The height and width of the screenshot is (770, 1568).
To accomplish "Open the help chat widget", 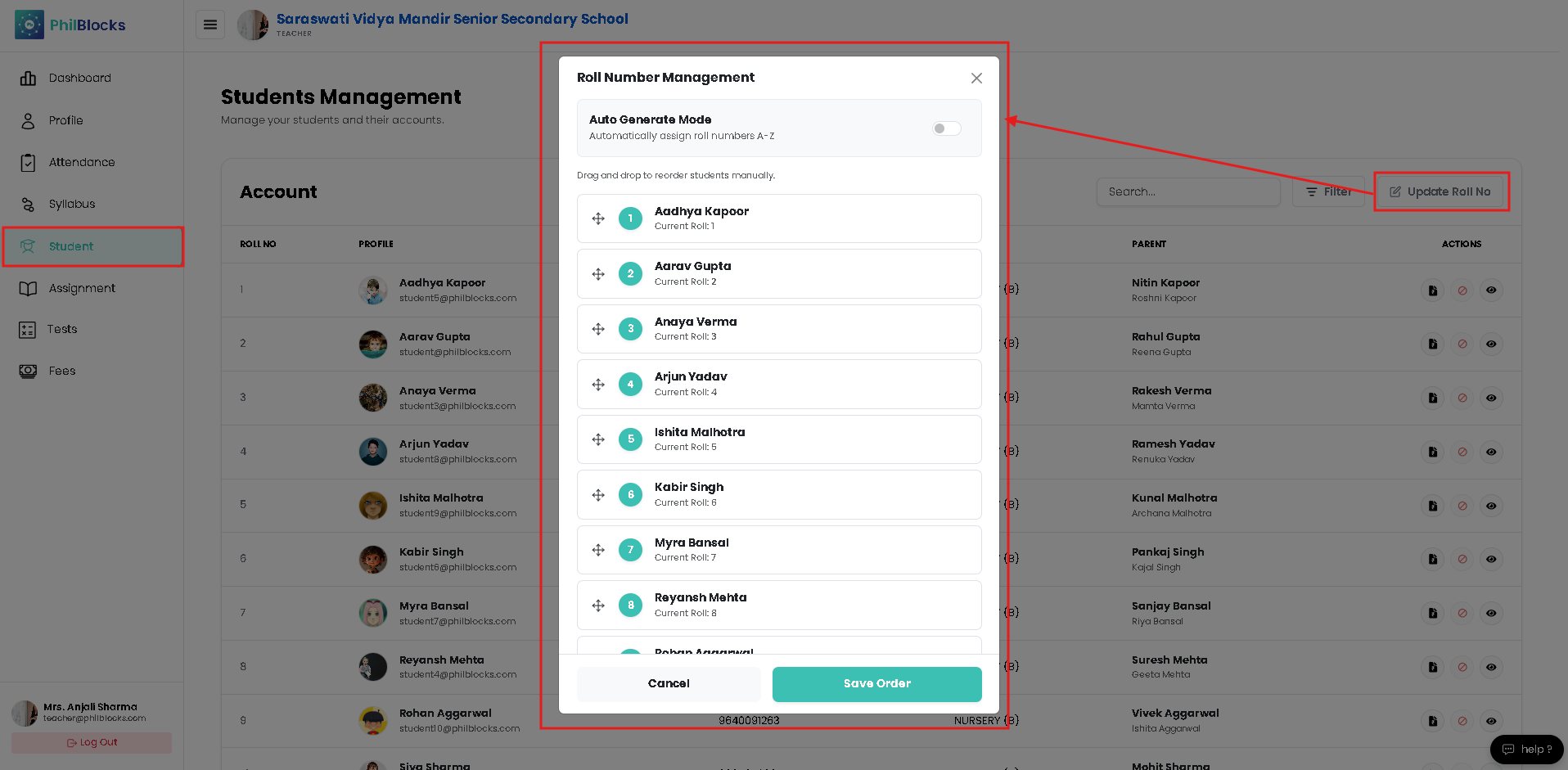I will (x=1527, y=750).
